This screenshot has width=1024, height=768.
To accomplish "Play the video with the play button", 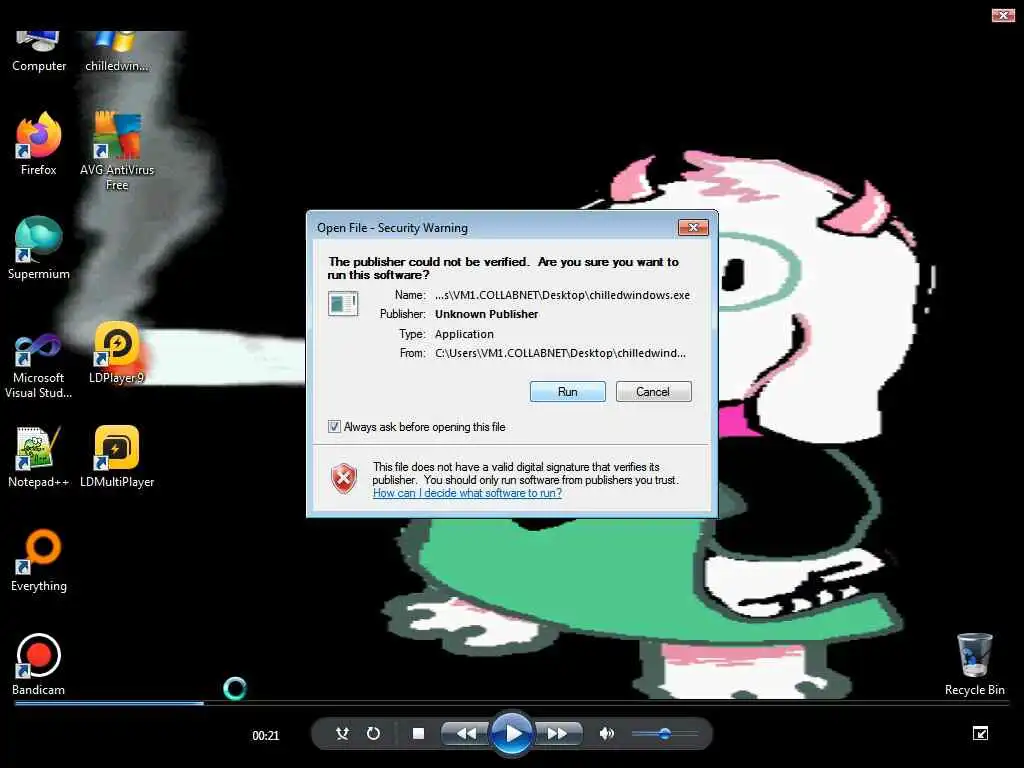I will 511,734.
